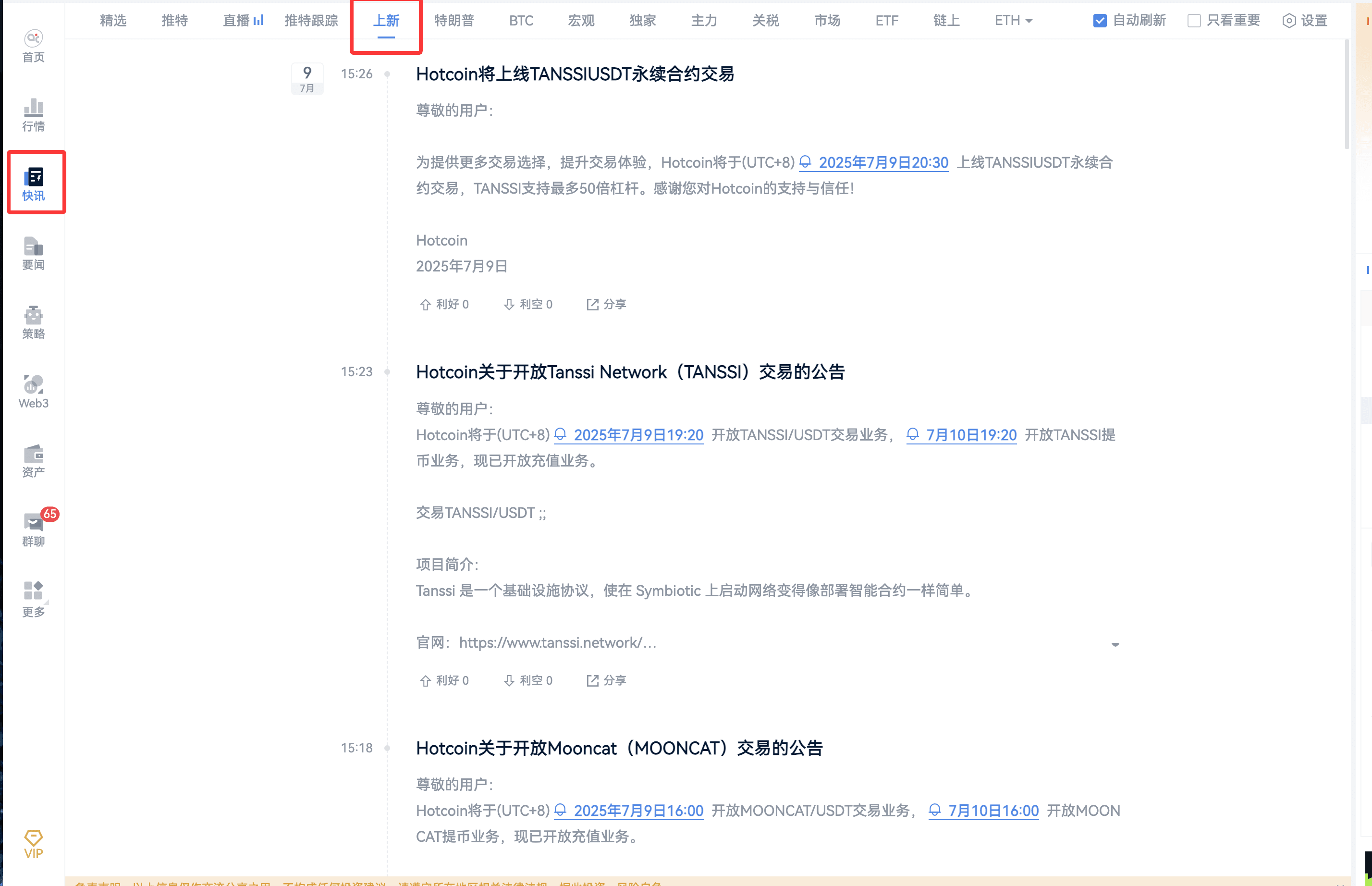Open the VIP diamond icon

click(x=33, y=844)
